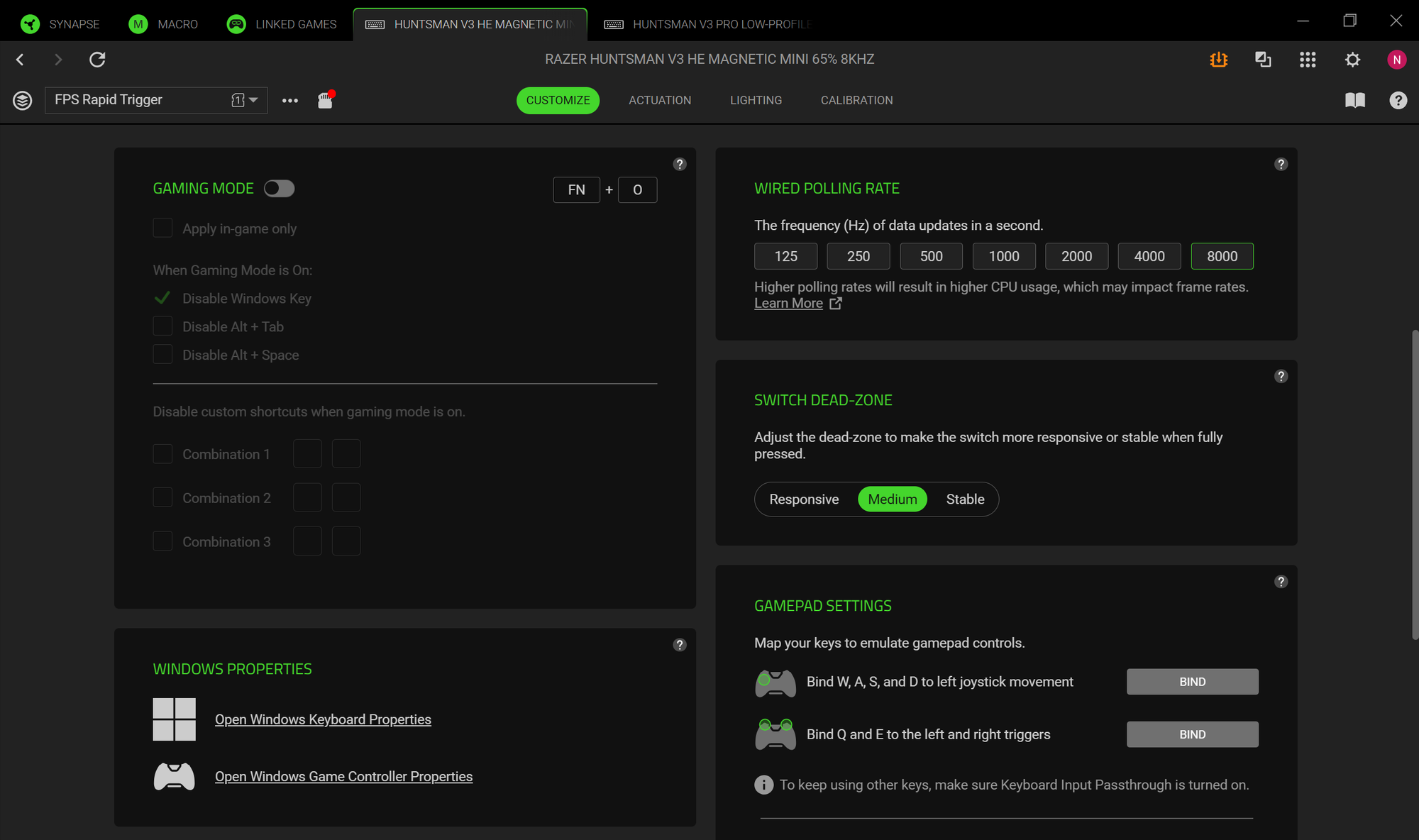Click the FN shortcut key box
The height and width of the screenshot is (840, 1419).
coord(576,189)
